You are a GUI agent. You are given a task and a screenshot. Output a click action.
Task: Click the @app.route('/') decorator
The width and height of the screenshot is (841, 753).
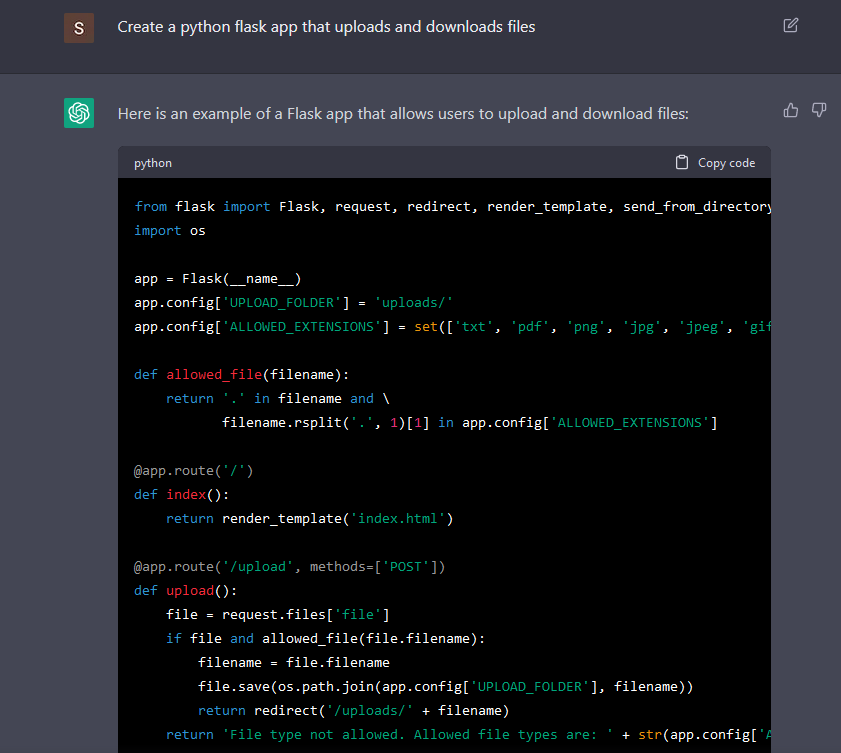(x=193, y=471)
